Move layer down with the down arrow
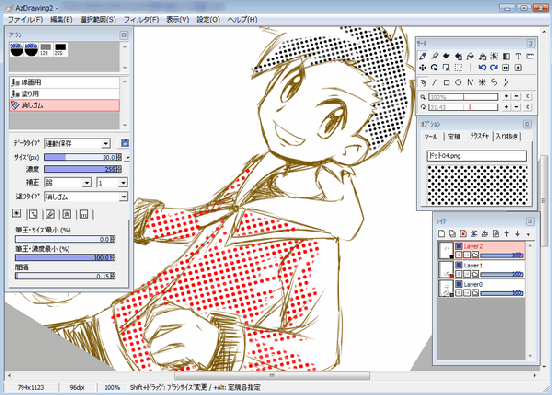The image size is (552, 395). pos(518,234)
